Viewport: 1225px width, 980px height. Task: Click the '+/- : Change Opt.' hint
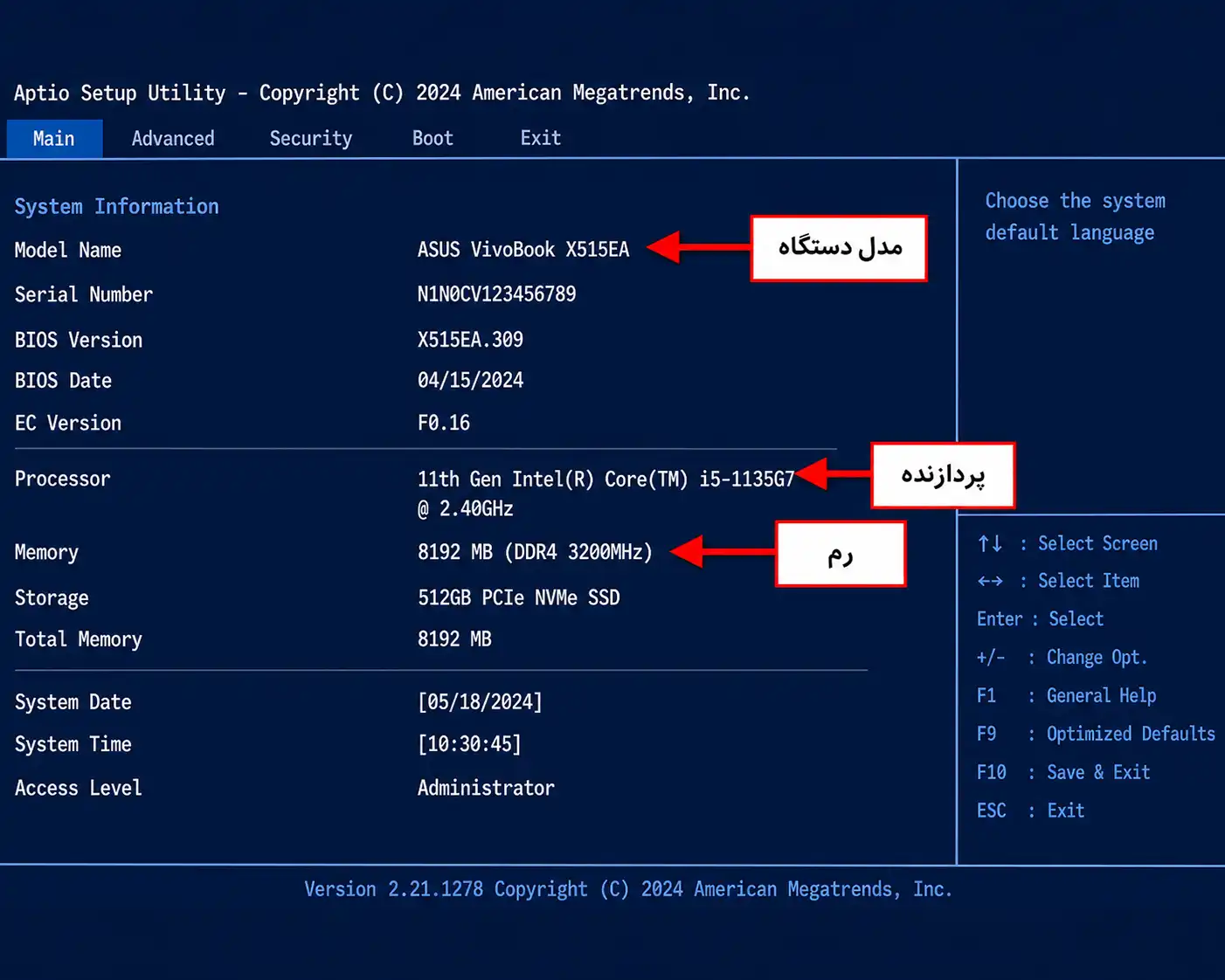(1062, 658)
